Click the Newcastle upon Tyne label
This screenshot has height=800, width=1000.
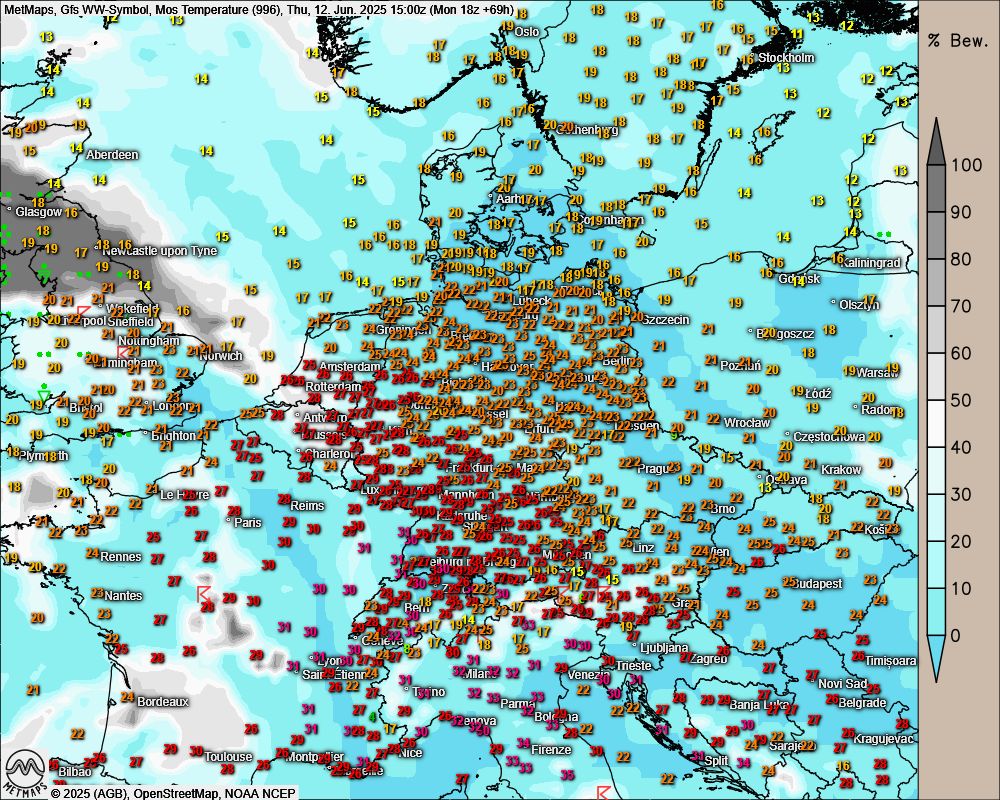pyautogui.click(x=159, y=251)
